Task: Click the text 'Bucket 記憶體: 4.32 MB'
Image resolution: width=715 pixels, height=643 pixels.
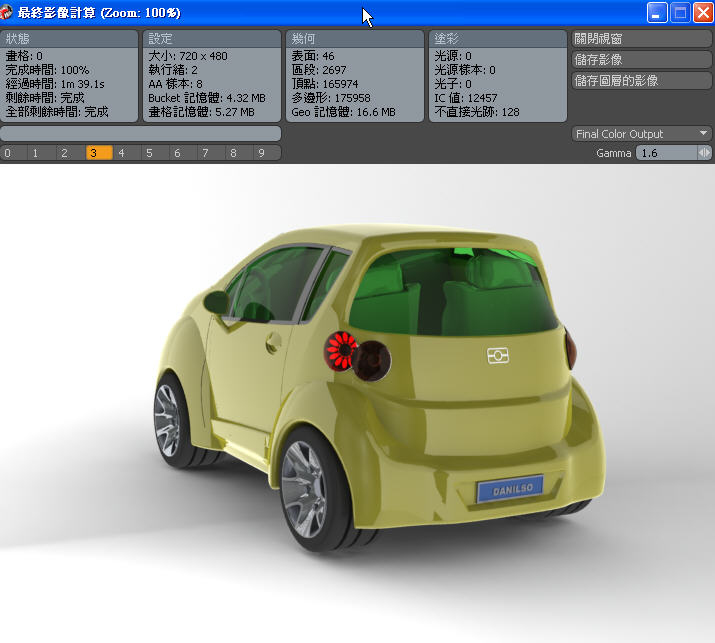Action: 207,98
